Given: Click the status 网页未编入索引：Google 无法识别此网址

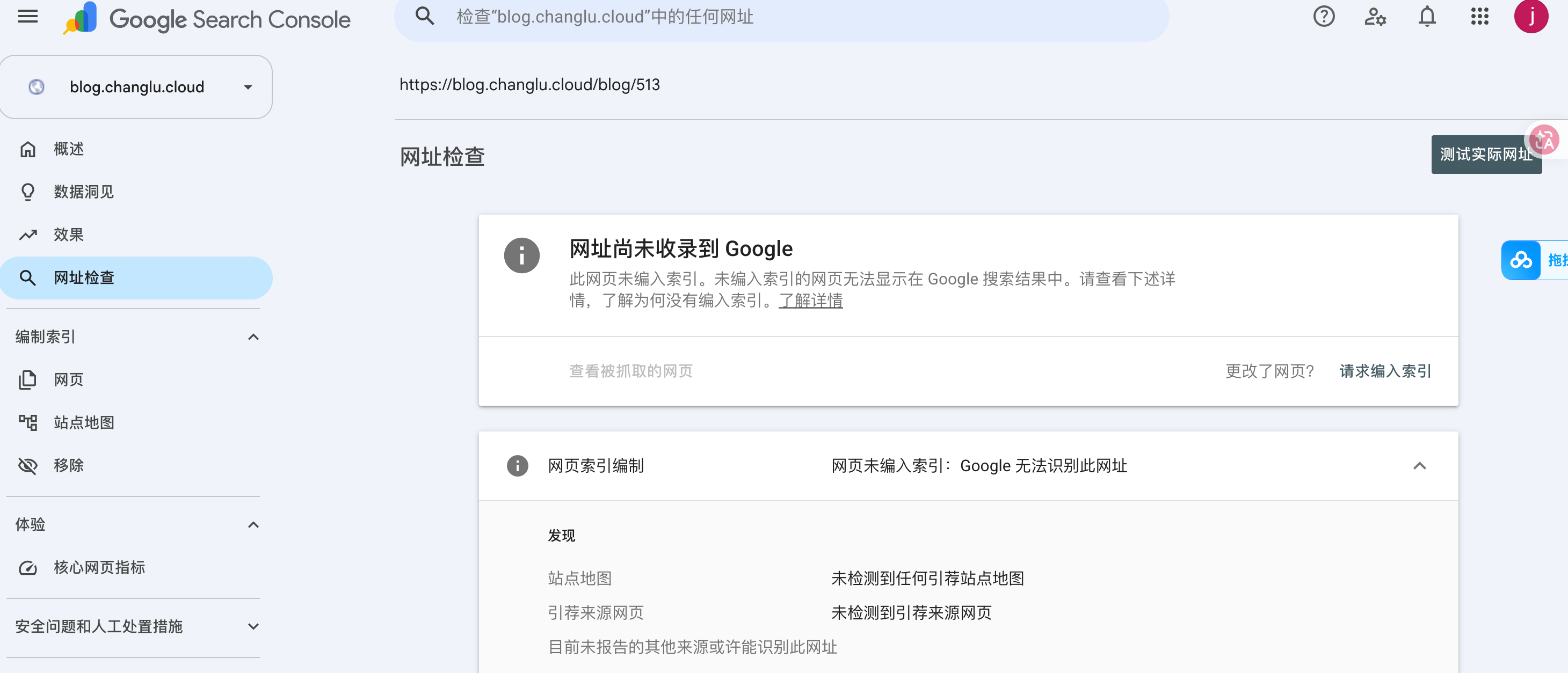Looking at the screenshot, I should [x=979, y=466].
